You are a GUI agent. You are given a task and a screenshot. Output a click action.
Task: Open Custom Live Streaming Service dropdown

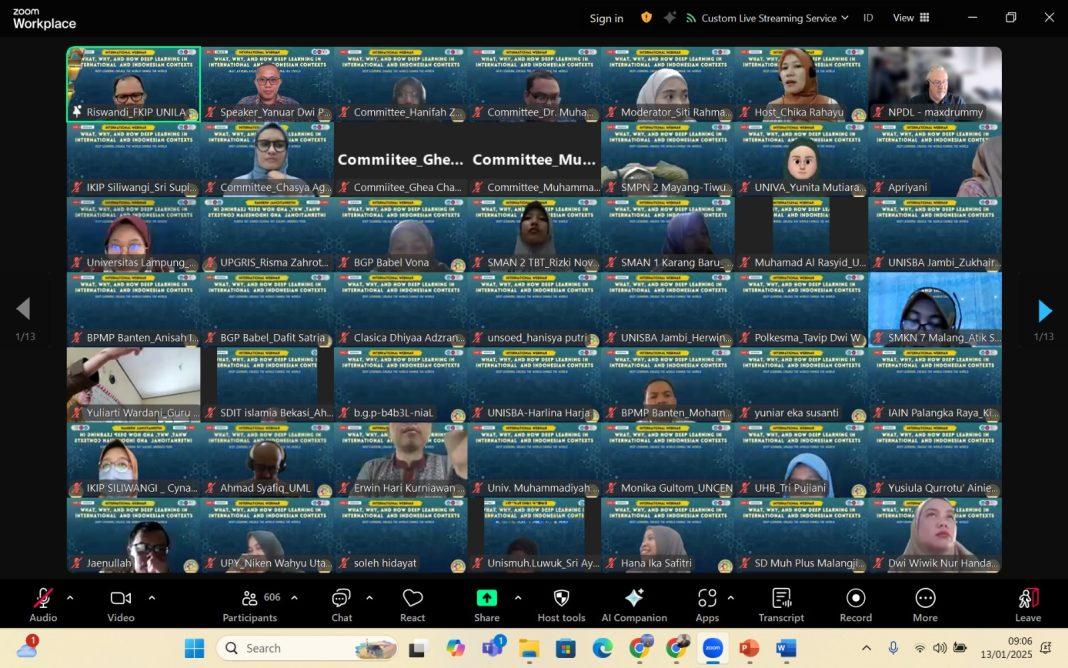pos(767,18)
